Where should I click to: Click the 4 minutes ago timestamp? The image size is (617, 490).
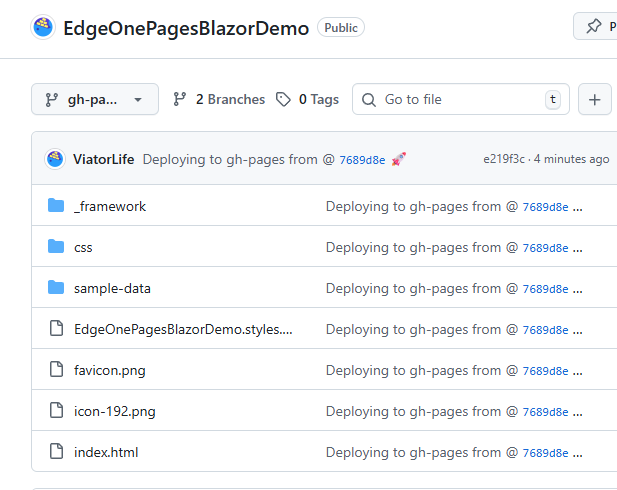571,159
